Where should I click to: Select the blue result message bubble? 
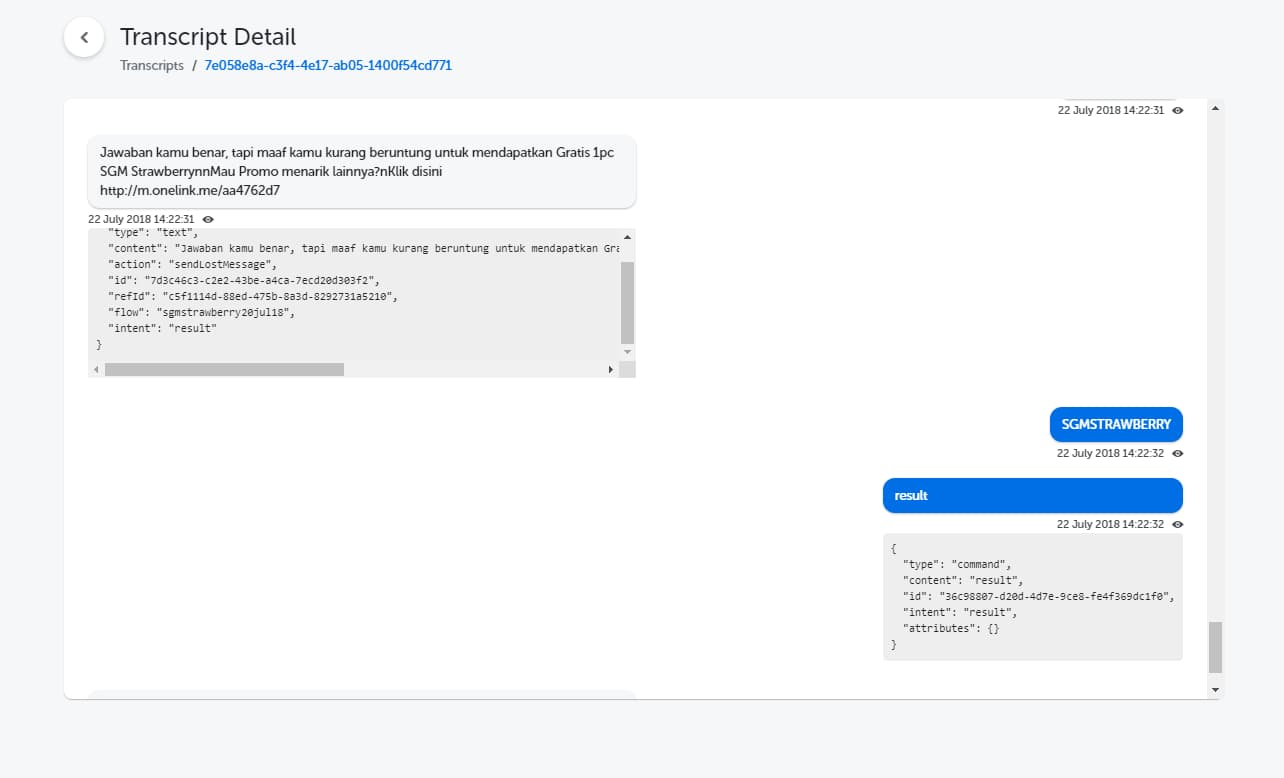(x=1033, y=495)
